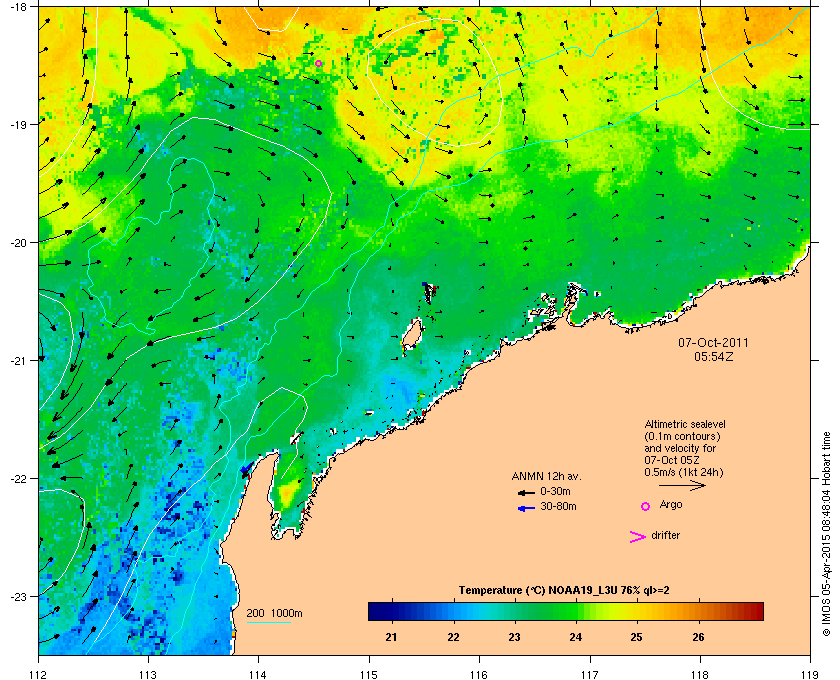Click the colorbar tick label 25
The width and height of the screenshot is (840, 680).
[x=636, y=637]
